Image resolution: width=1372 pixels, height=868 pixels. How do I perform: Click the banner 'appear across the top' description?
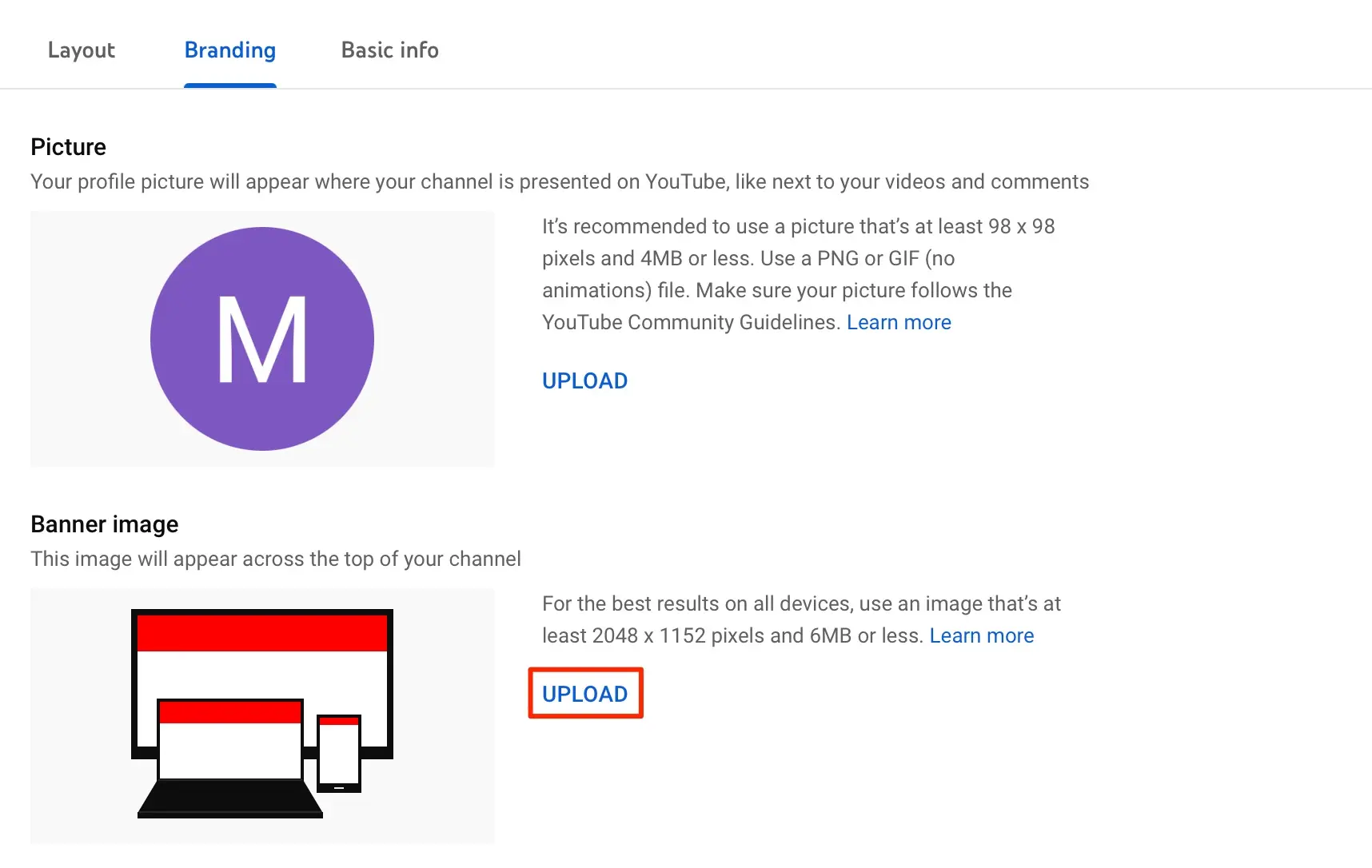(x=275, y=559)
